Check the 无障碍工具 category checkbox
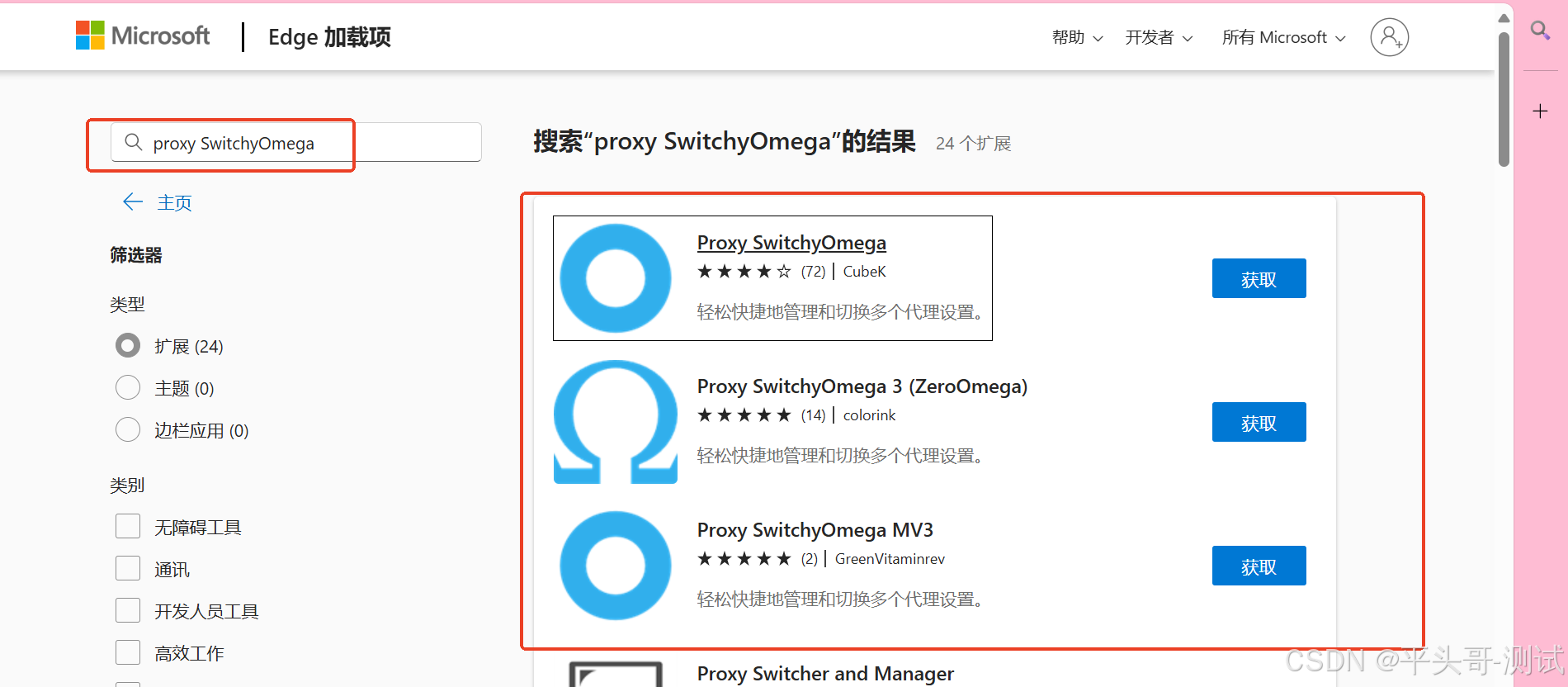 click(128, 526)
